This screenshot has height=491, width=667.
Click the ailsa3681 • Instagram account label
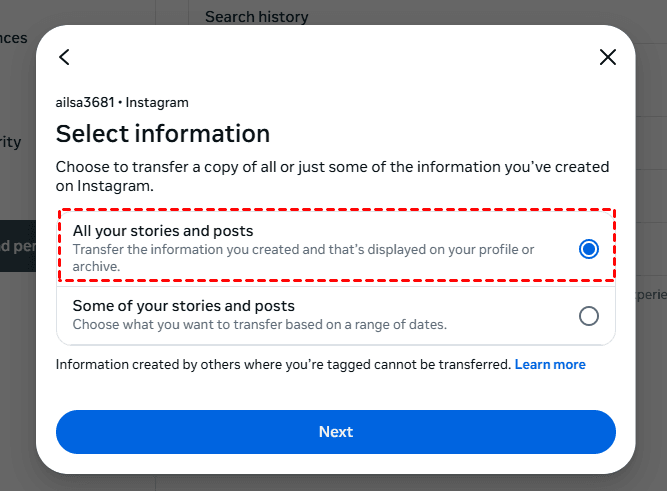click(x=122, y=102)
